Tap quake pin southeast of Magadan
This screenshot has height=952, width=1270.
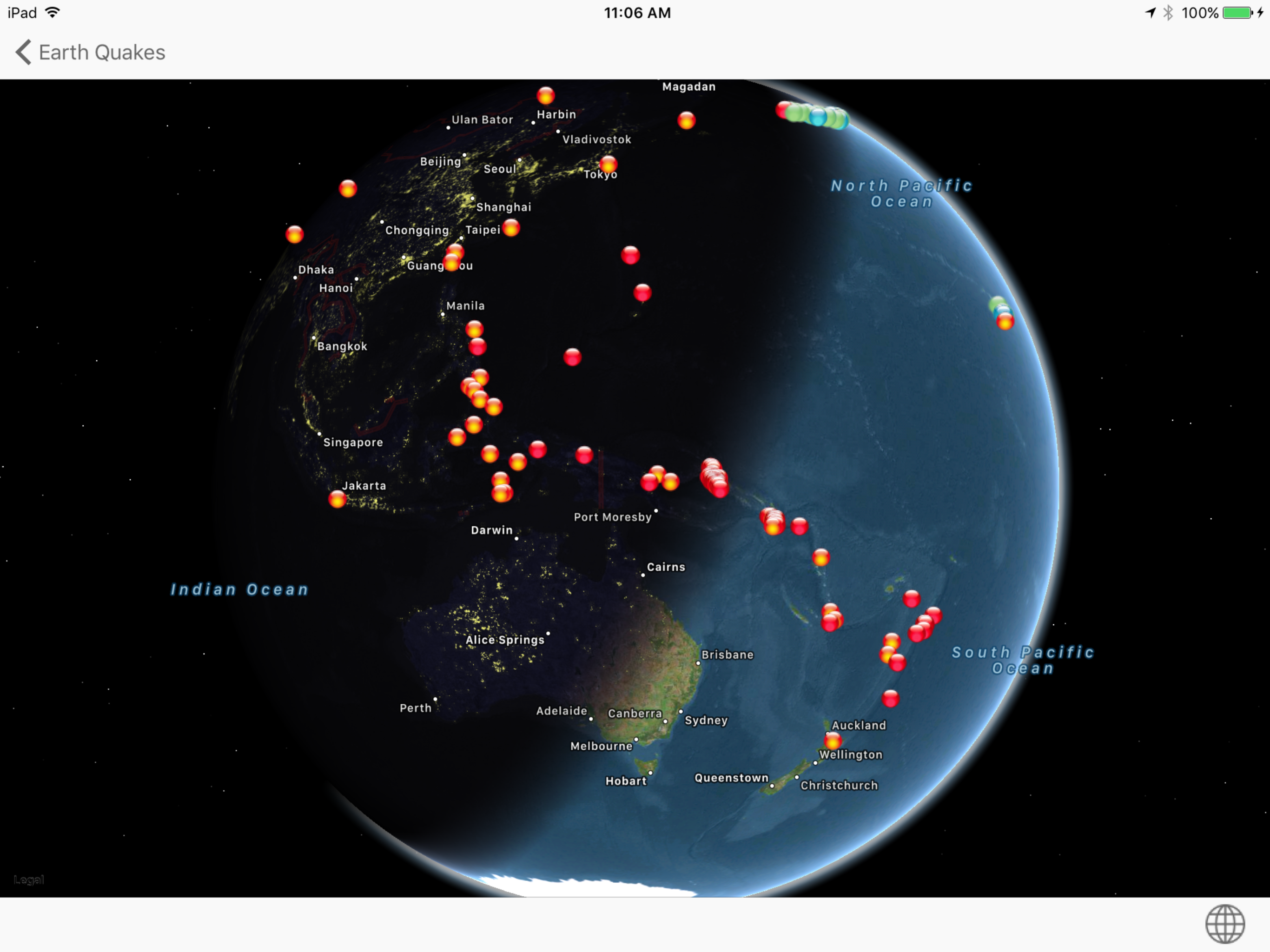click(x=686, y=120)
